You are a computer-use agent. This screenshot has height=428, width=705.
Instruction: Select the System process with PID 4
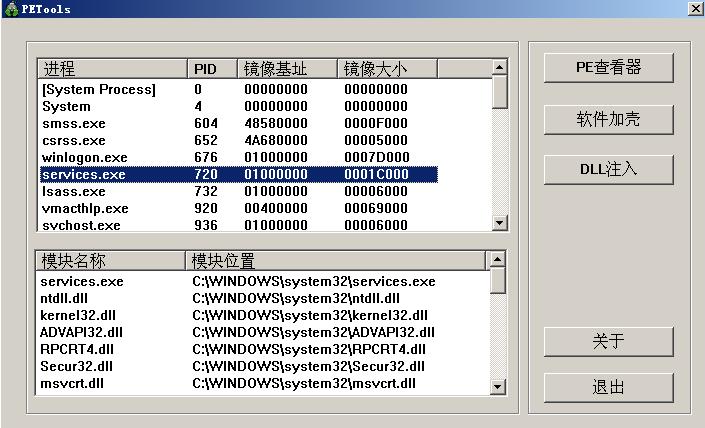click(x=238, y=107)
